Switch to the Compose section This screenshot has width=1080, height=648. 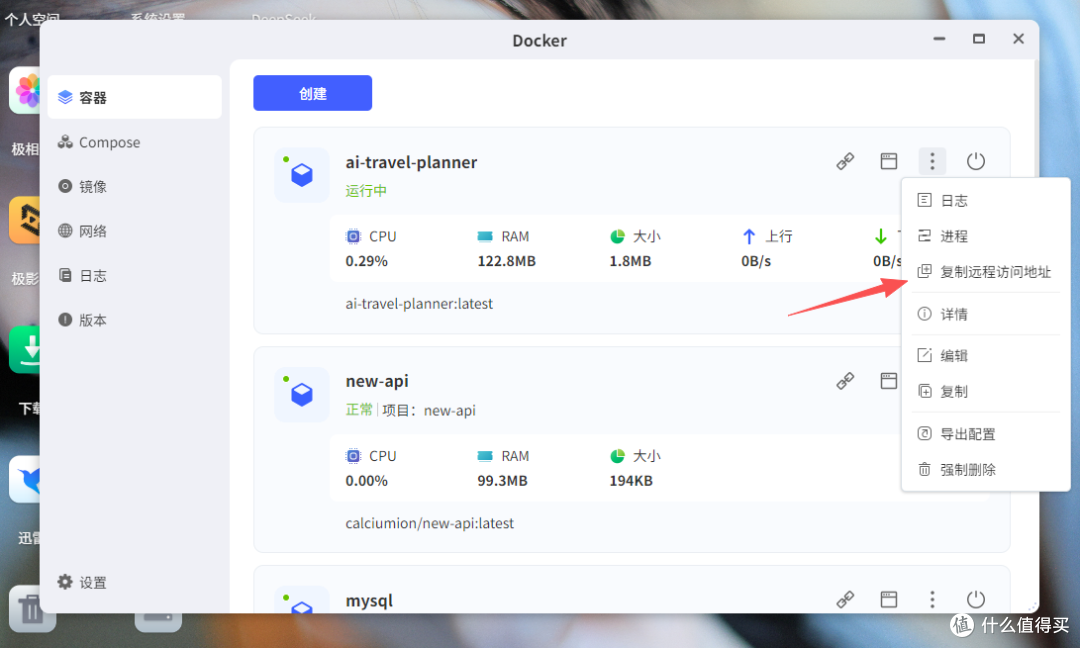tap(134, 142)
